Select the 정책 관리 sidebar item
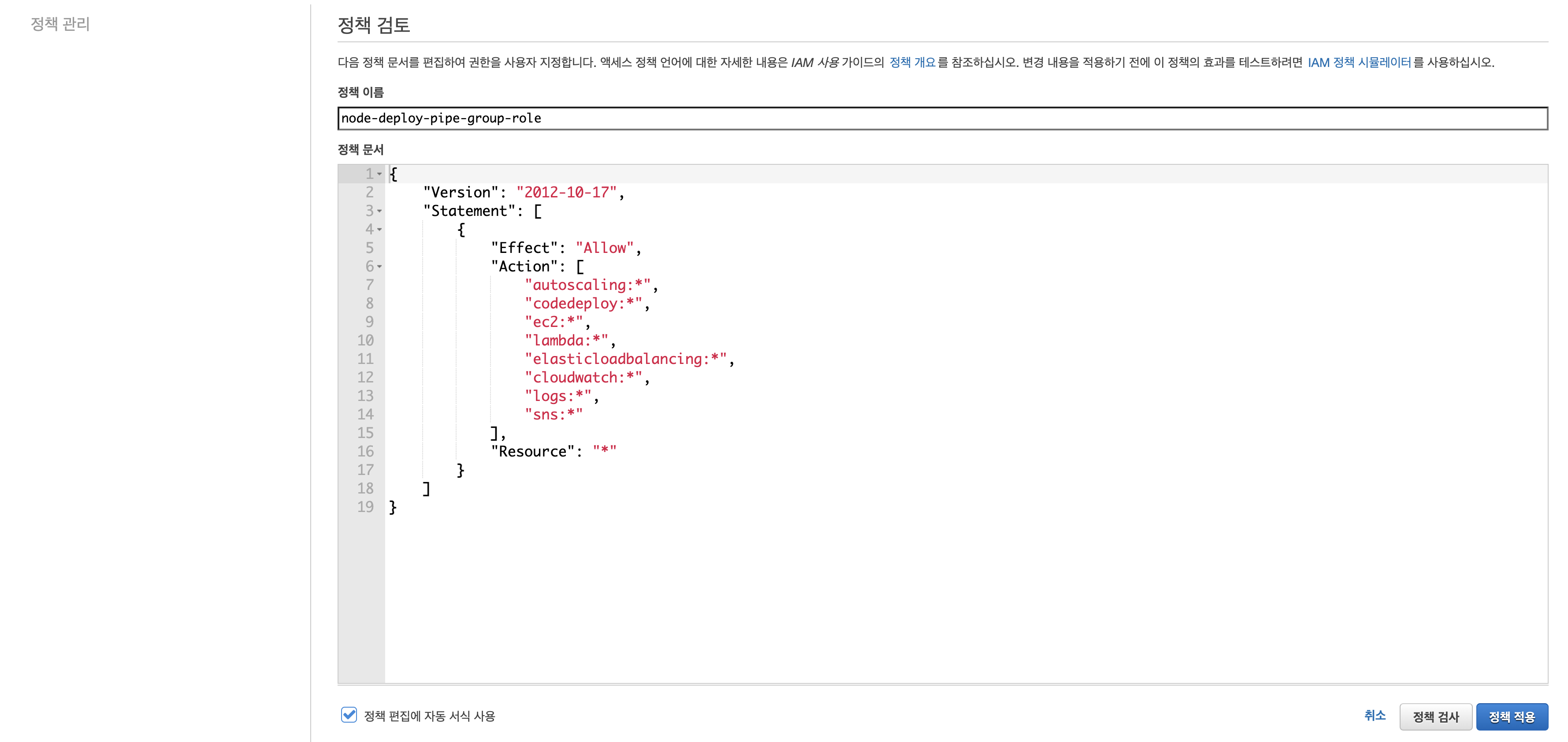 coord(60,24)
